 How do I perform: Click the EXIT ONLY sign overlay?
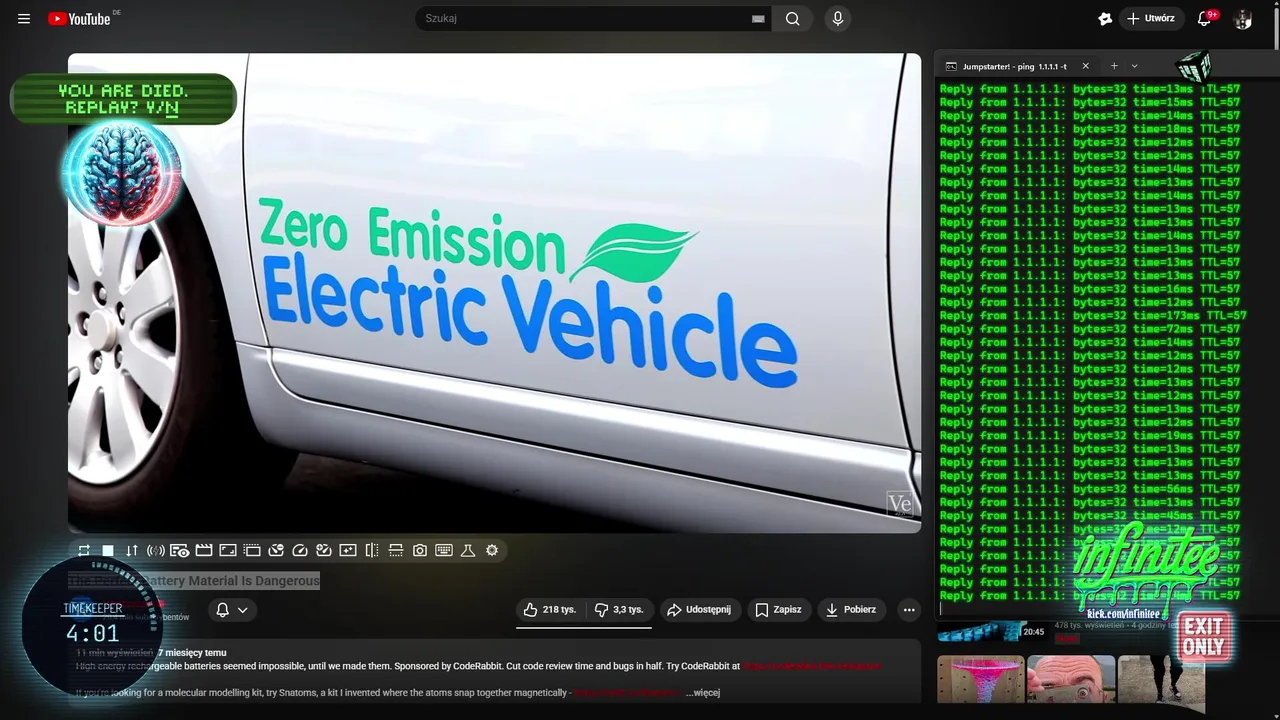tap(1203, 636)
